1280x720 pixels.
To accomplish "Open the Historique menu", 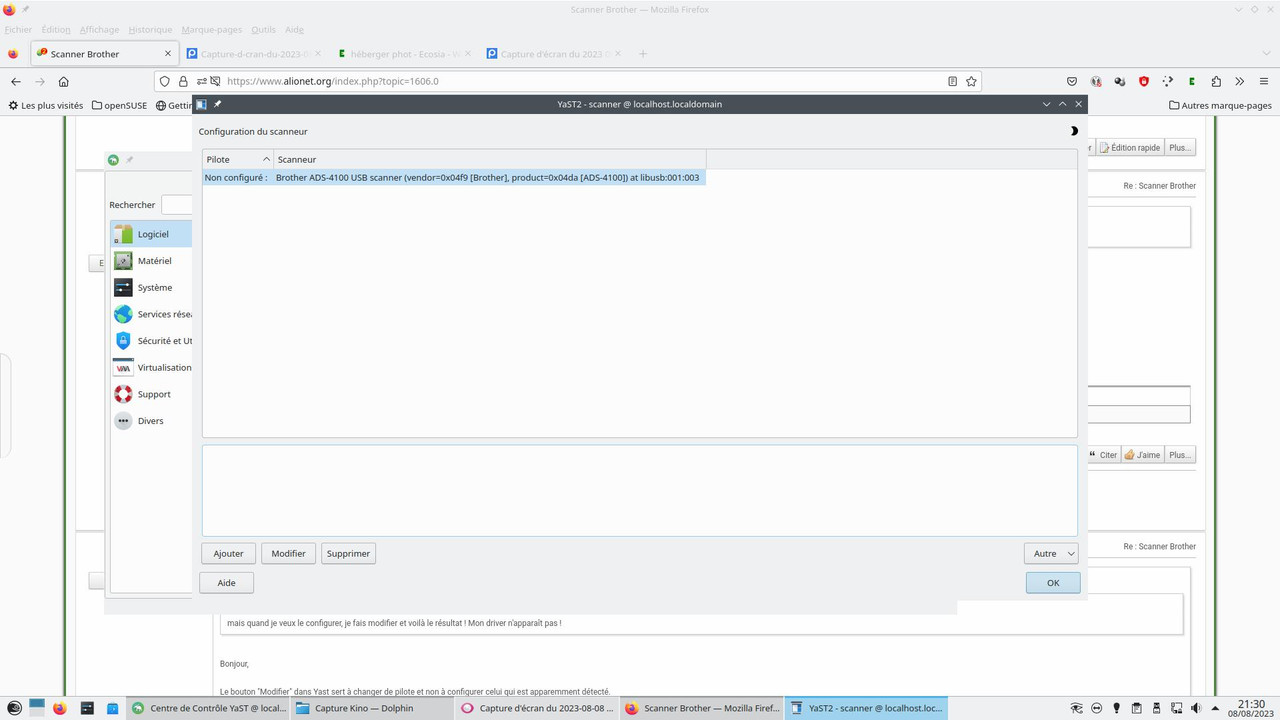I will [150, 30].
